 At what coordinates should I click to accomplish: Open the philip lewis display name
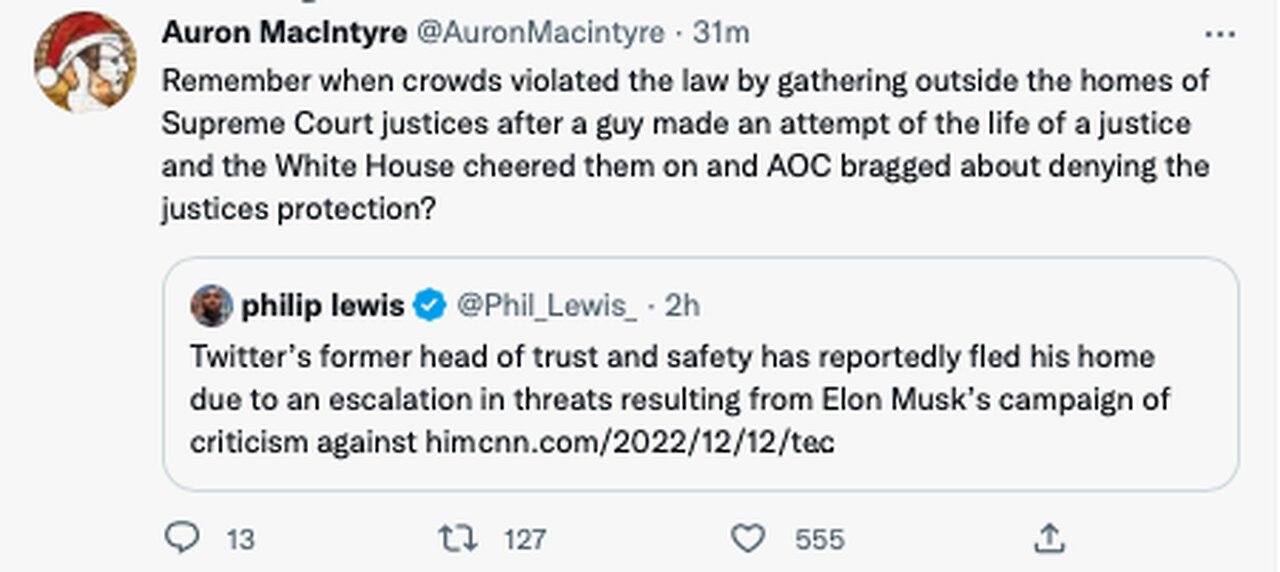[x=322, y=305]
